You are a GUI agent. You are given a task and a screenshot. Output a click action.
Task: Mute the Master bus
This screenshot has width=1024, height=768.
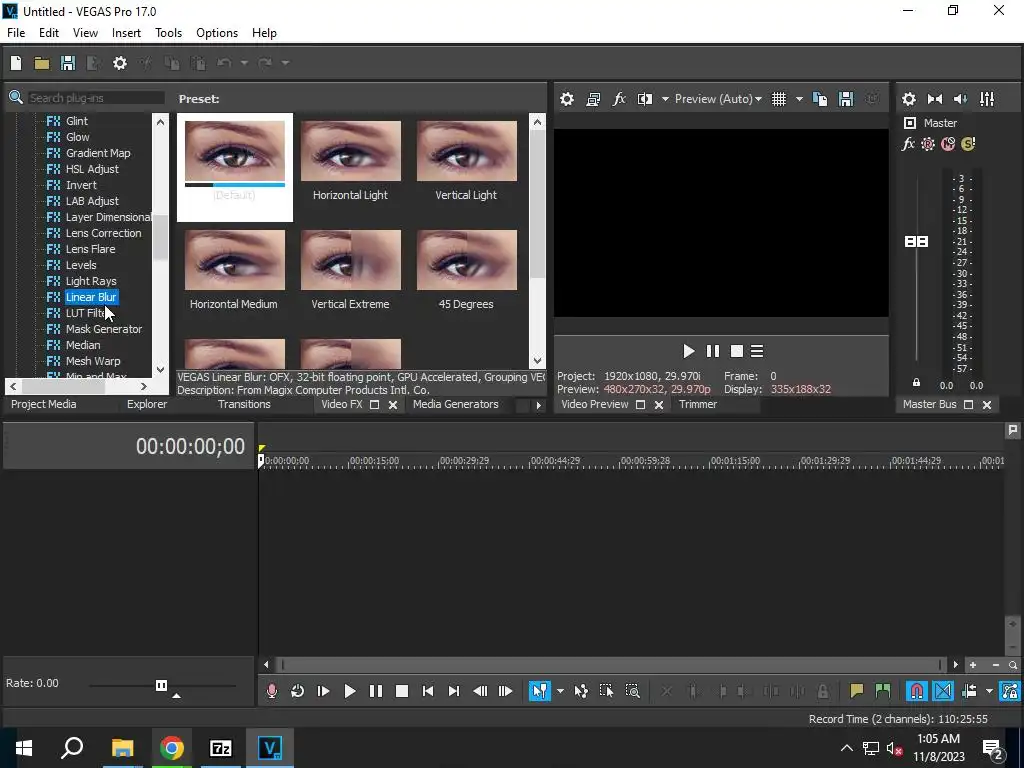point(948,144)
